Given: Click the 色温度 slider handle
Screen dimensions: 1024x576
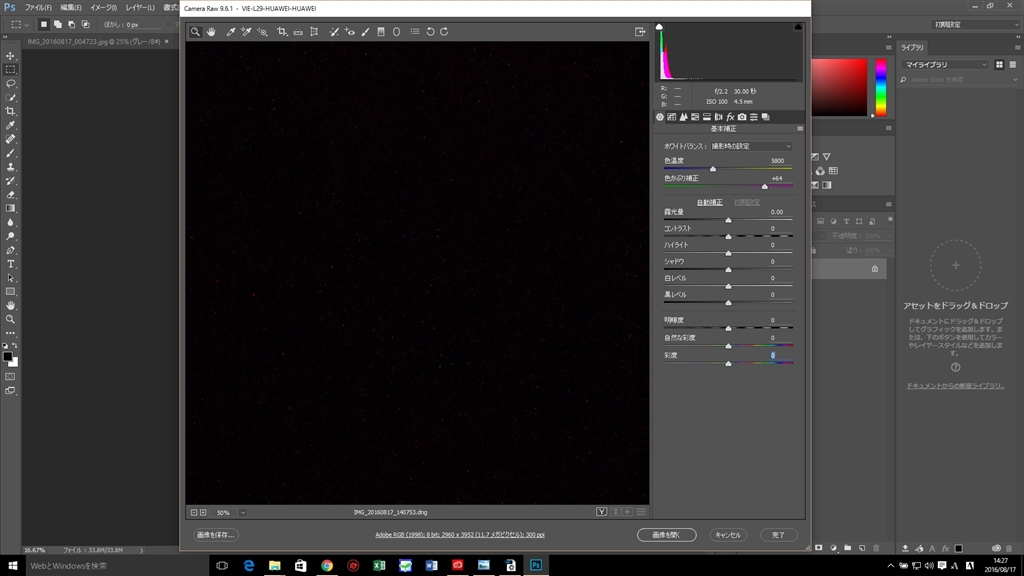Looking at the screenshot, I should pyautogui.click(x=713, y=169).
